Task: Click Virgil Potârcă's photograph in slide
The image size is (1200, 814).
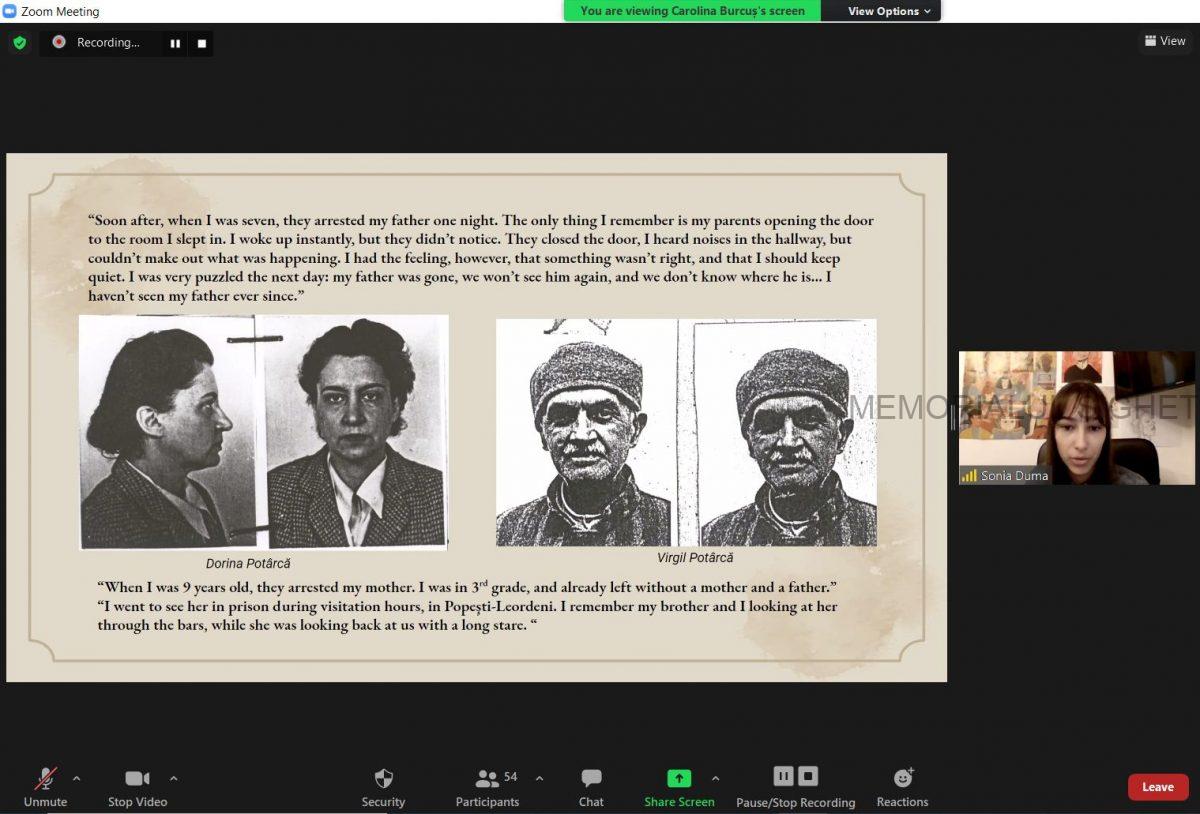Action: (x=686, y=432)
